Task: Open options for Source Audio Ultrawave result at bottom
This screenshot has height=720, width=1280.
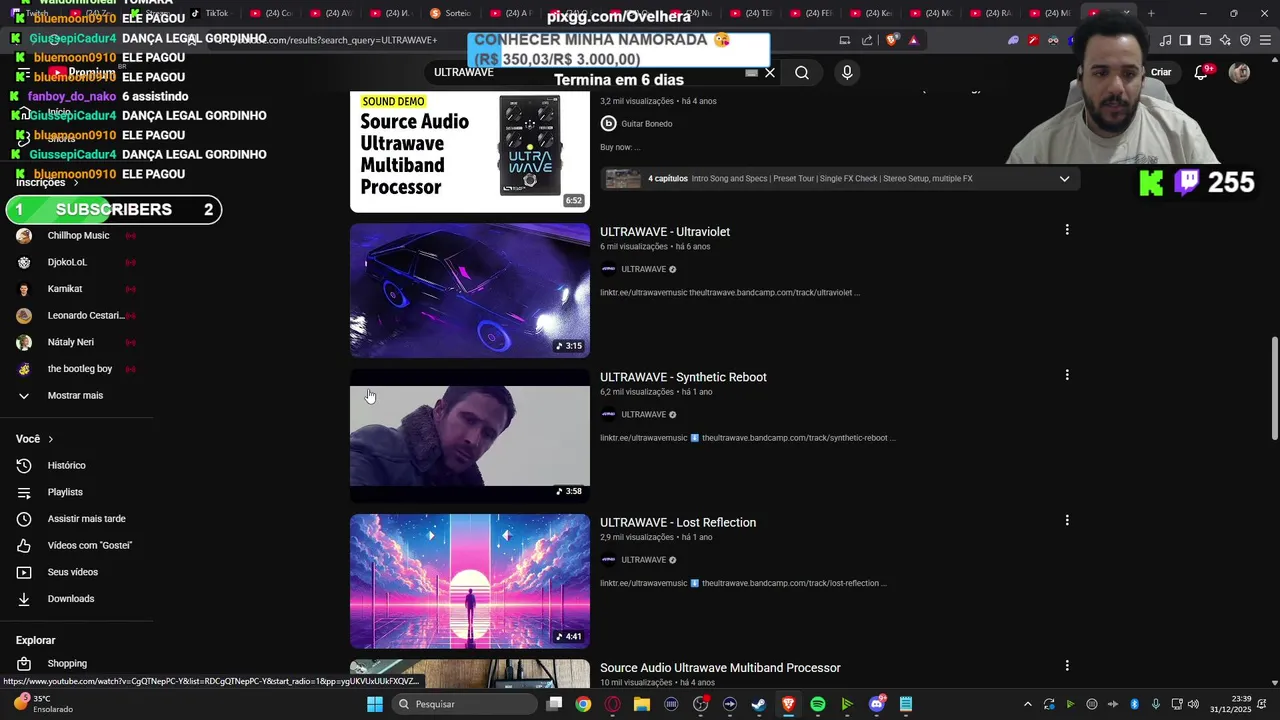Action: point(1067,666)
